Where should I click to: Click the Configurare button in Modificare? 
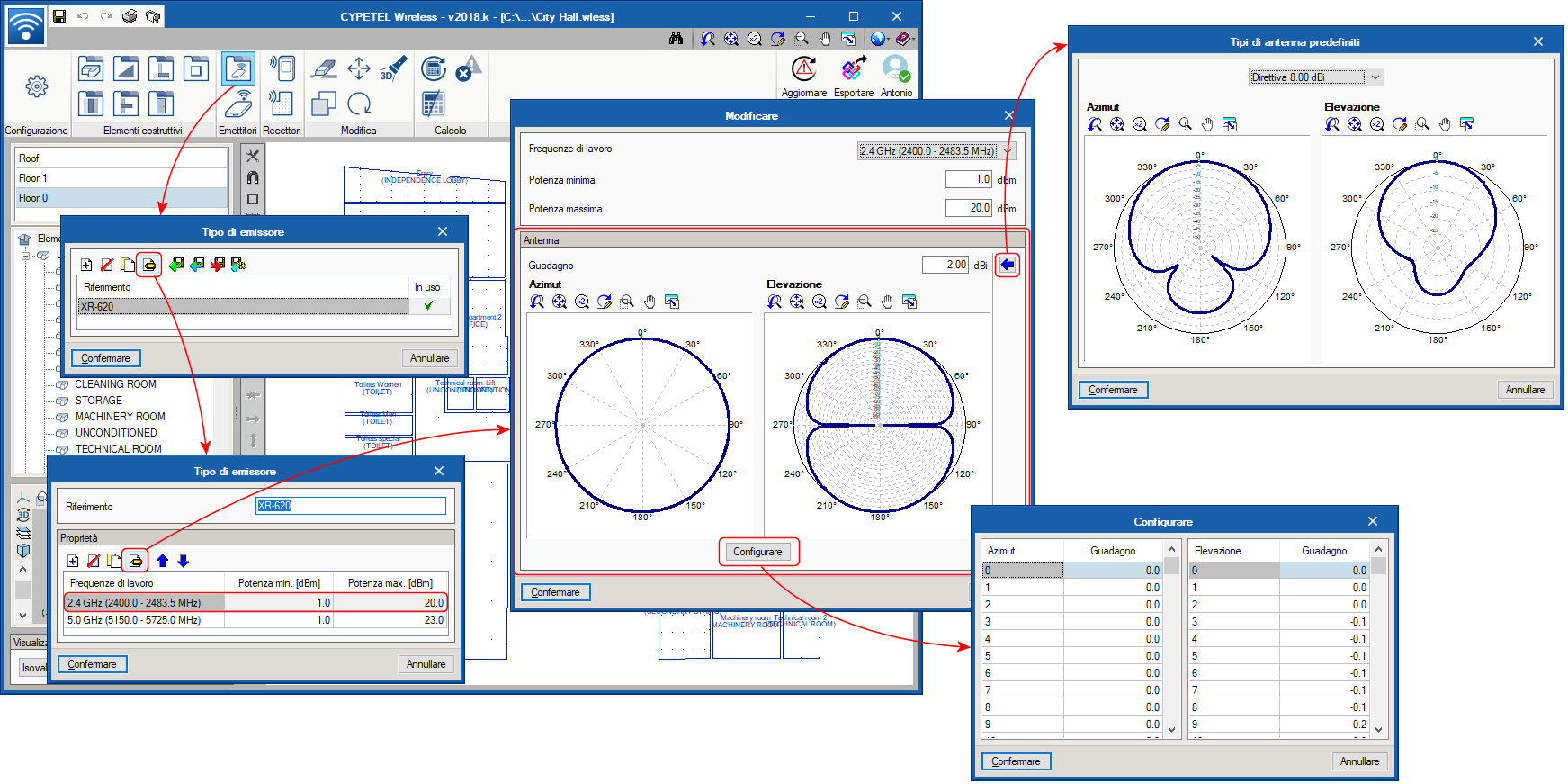coord(757,552)
